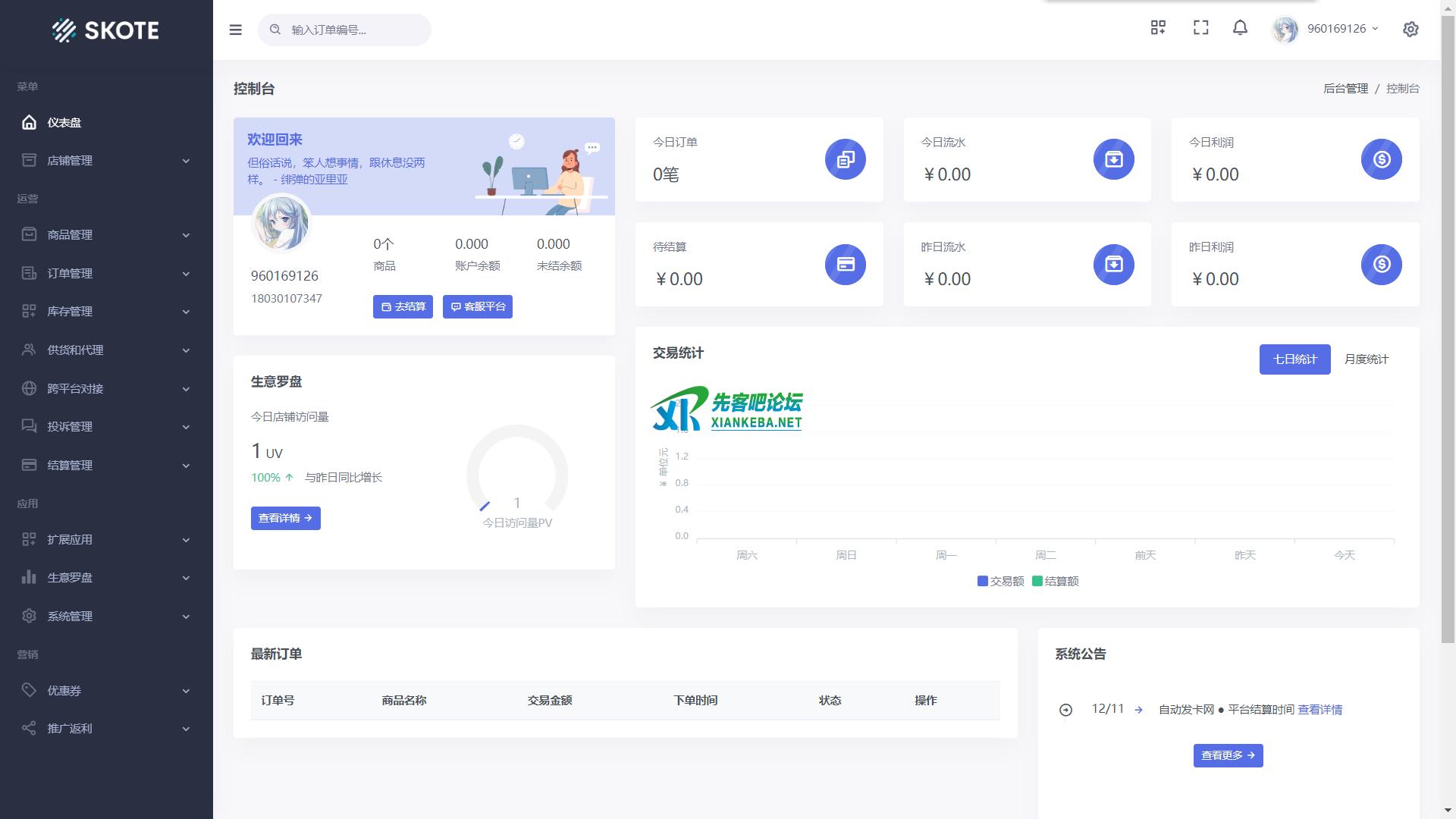Open the settings gear in header
The width and height of the screenshot is (1456, 819).
click(x=1410, y=29)
